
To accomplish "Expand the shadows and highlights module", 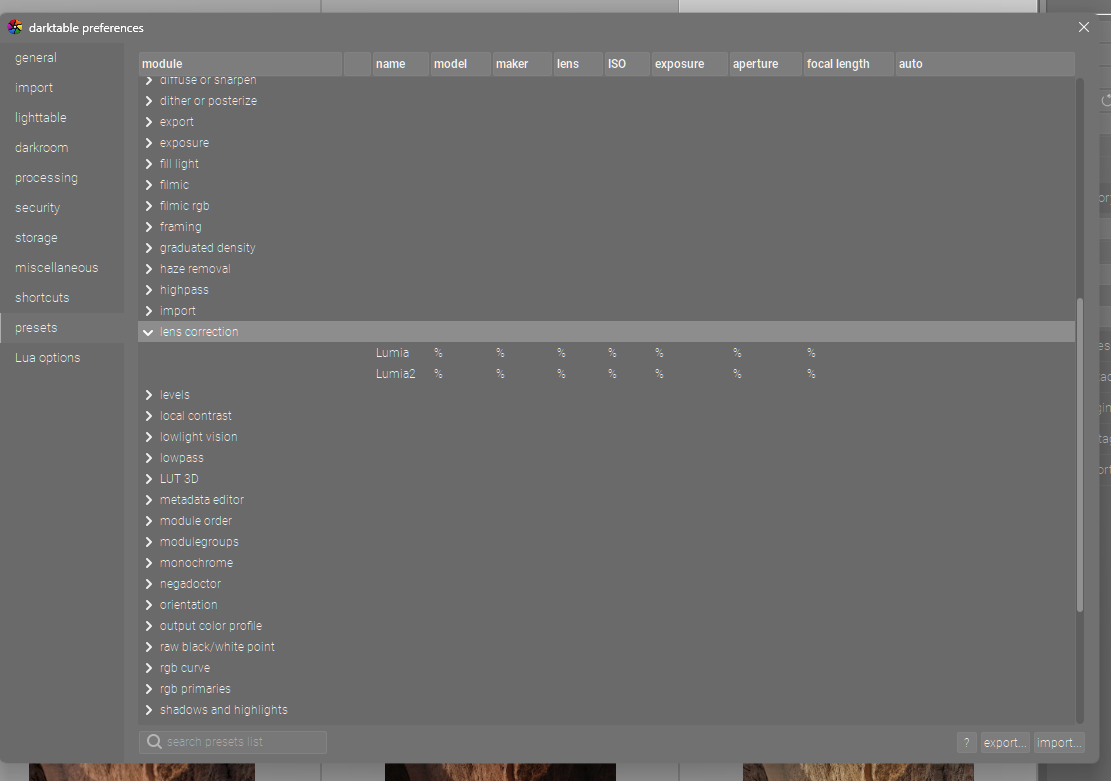I will point(149,710).
